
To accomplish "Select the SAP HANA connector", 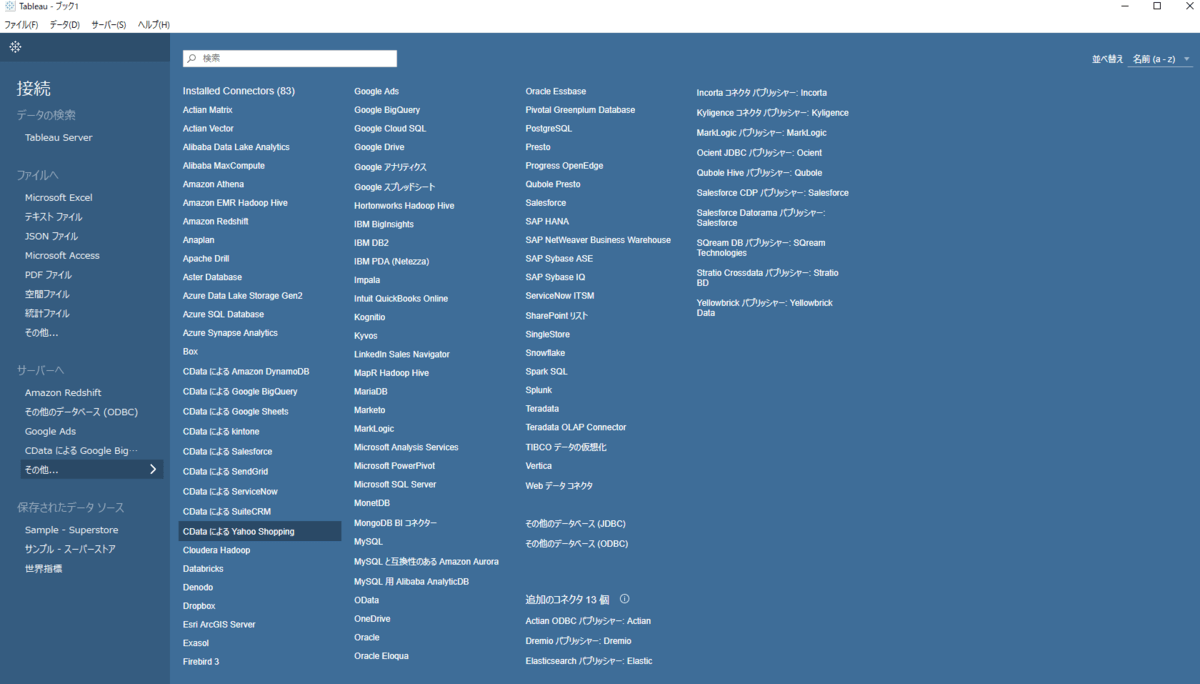I will pyautogui.click(x=547, y=221).
